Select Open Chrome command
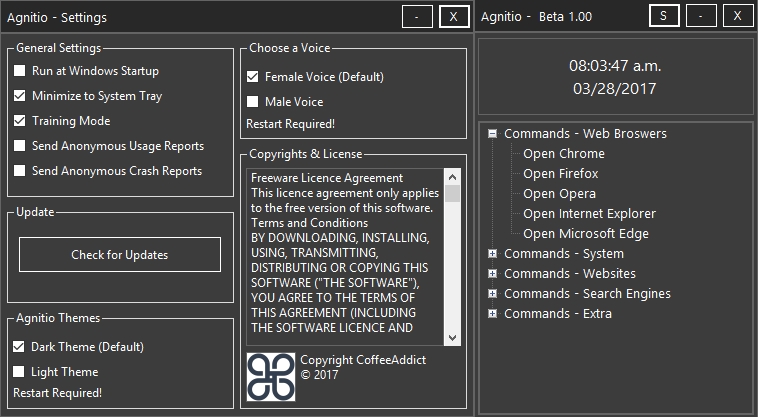Image resolution: width=758 pixels, height=417 pixels. tap(564, 154)
